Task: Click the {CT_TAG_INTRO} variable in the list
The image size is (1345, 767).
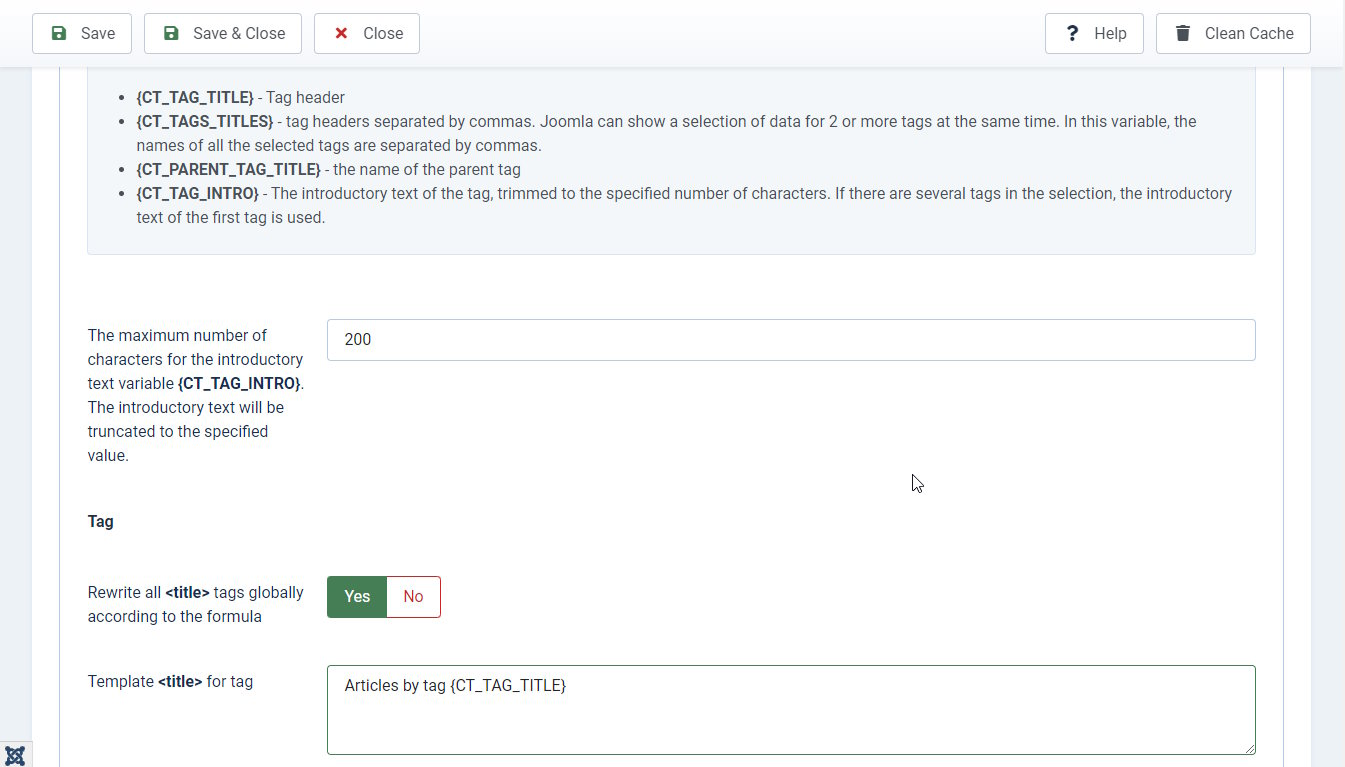Action: 197,193
